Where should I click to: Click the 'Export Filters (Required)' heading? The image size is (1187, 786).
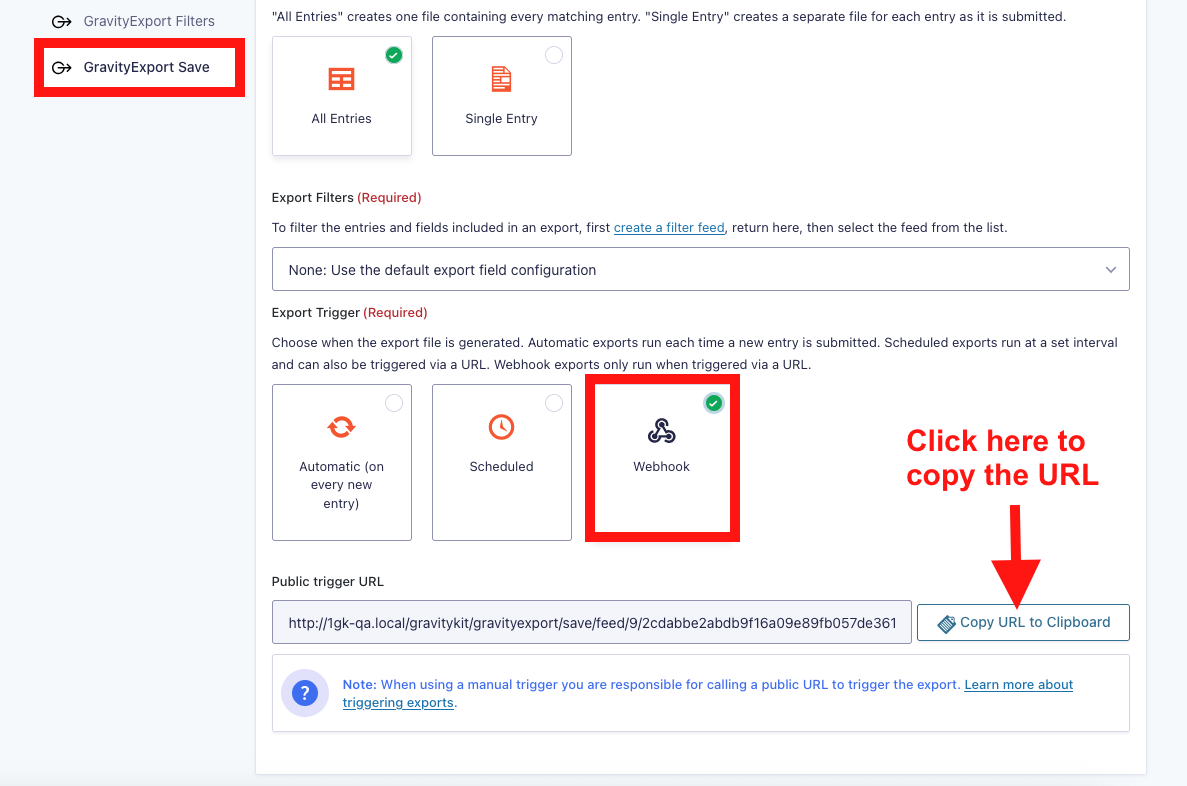347,198
